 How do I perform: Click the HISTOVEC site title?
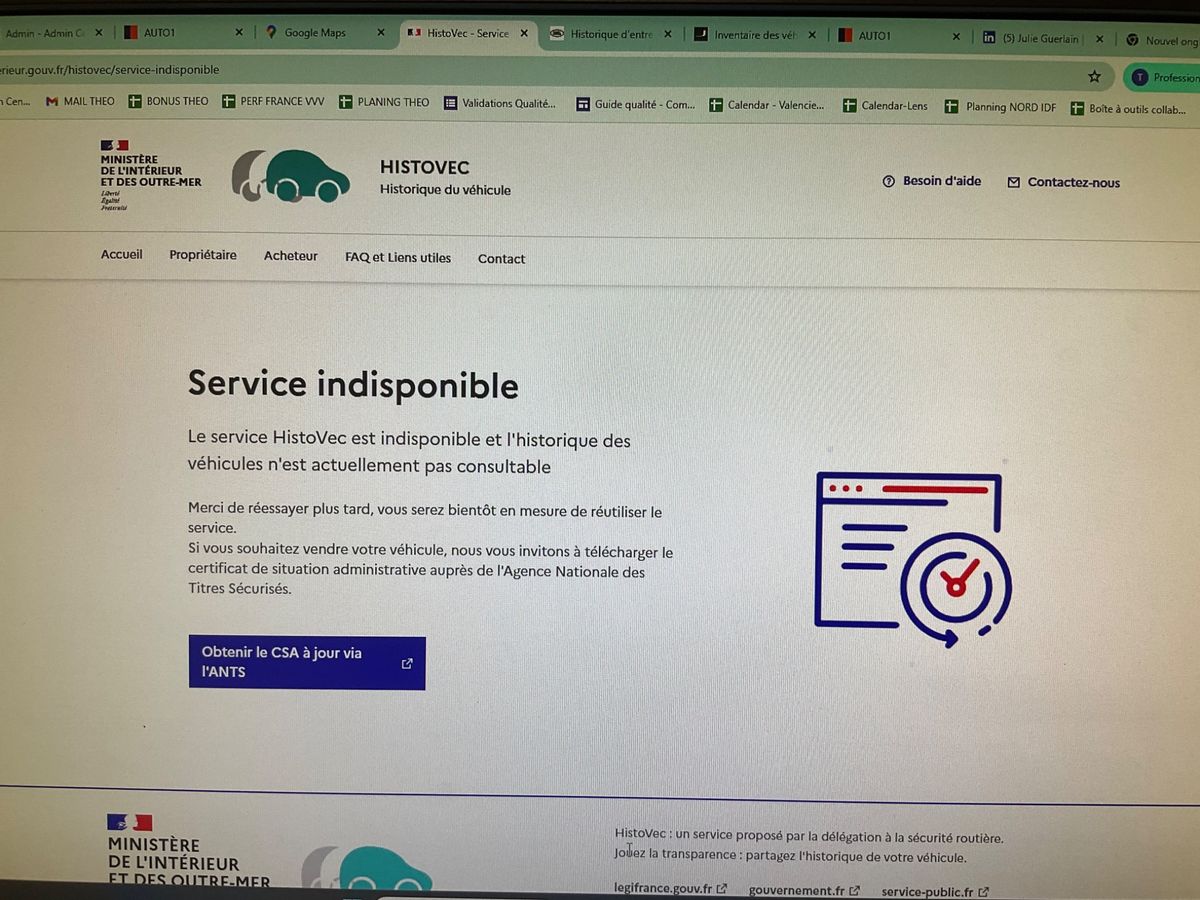(424, 167)
